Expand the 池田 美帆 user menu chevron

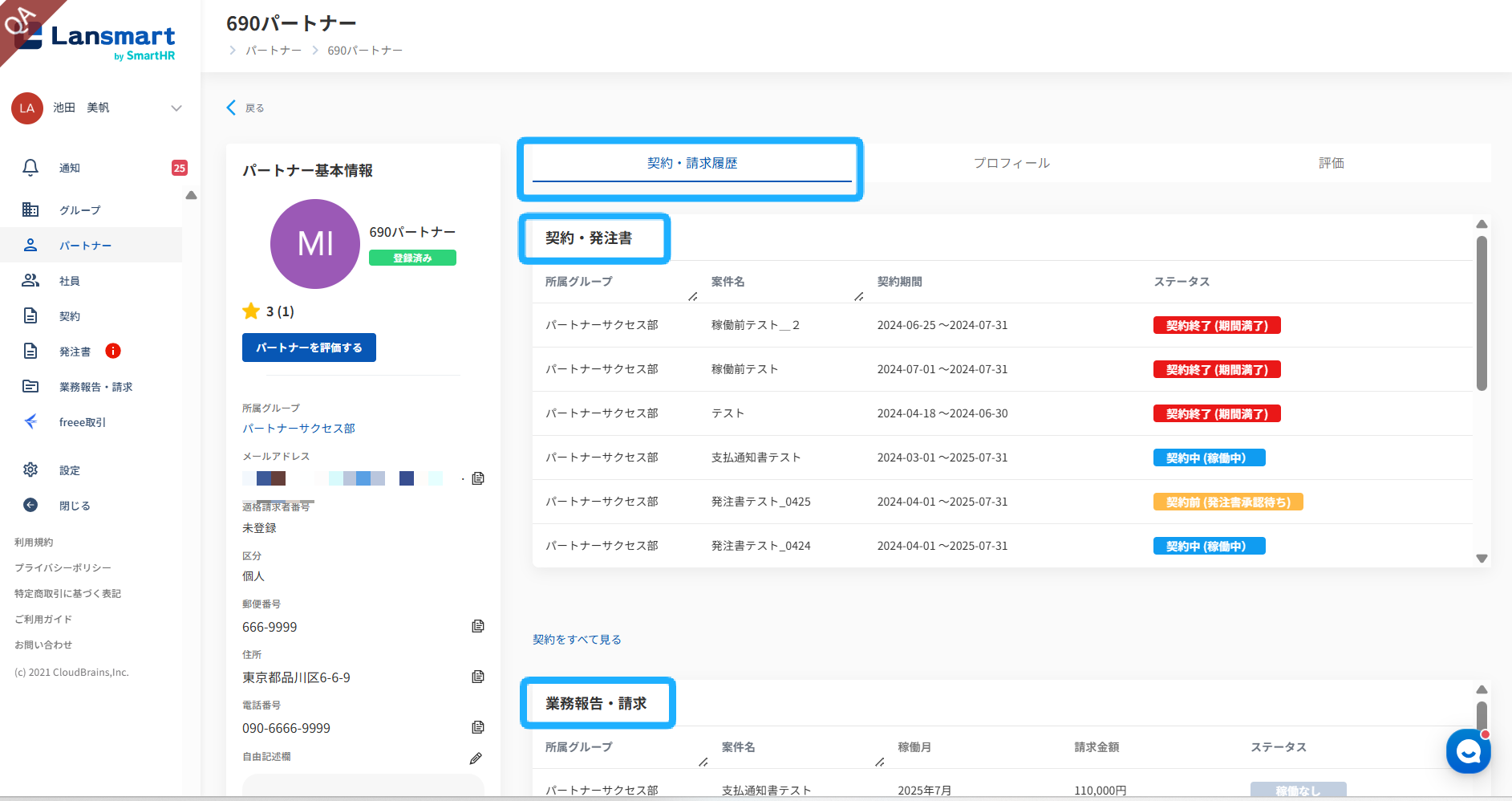pos(176,108)
